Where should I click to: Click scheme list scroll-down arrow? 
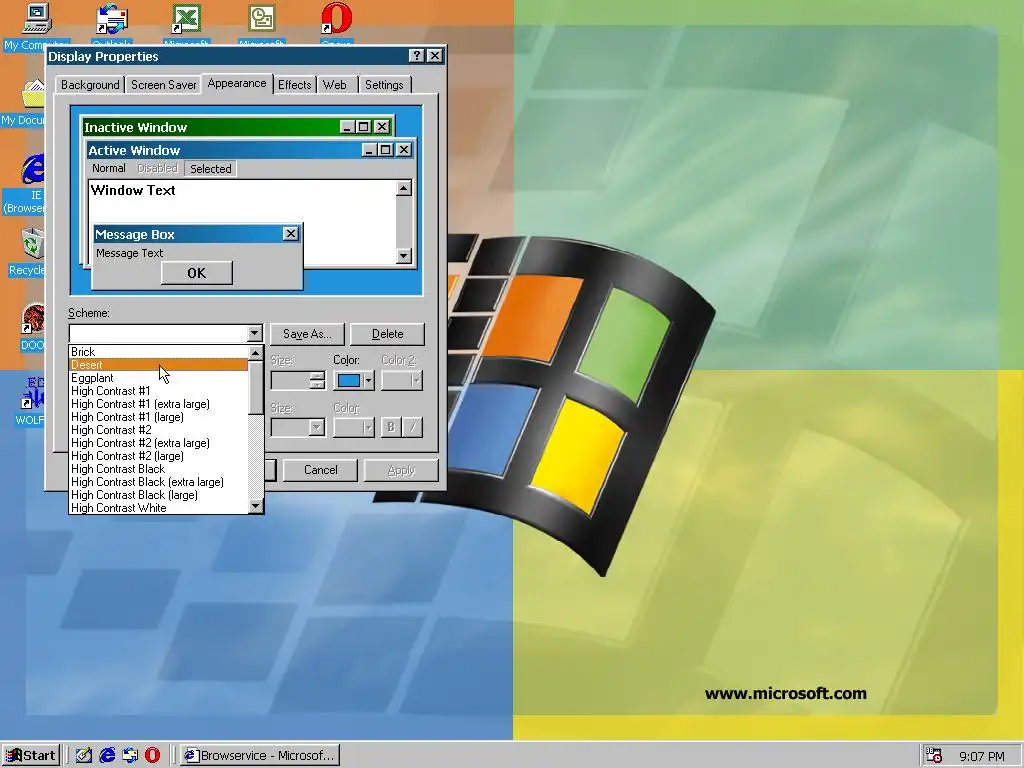point(255,505)
